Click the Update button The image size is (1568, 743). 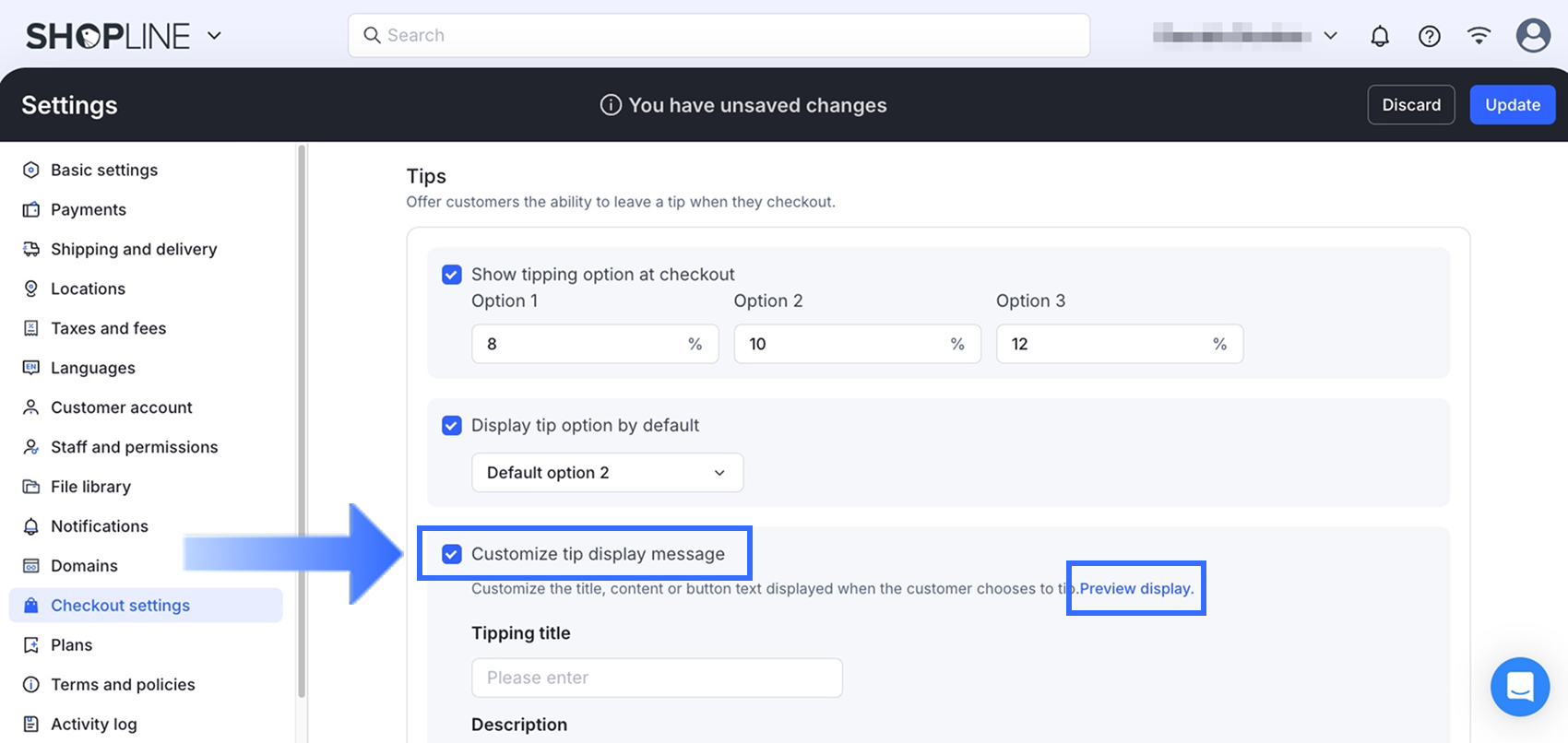click(x=1512, y=105)
